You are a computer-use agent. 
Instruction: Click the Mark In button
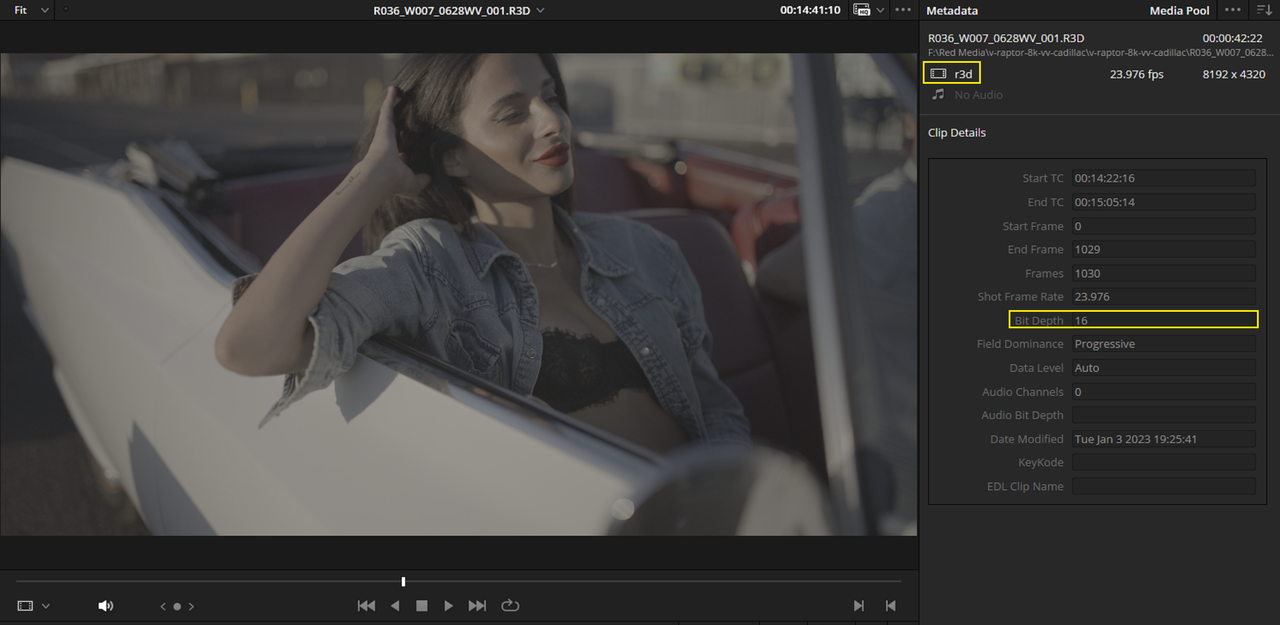point(859,606)
